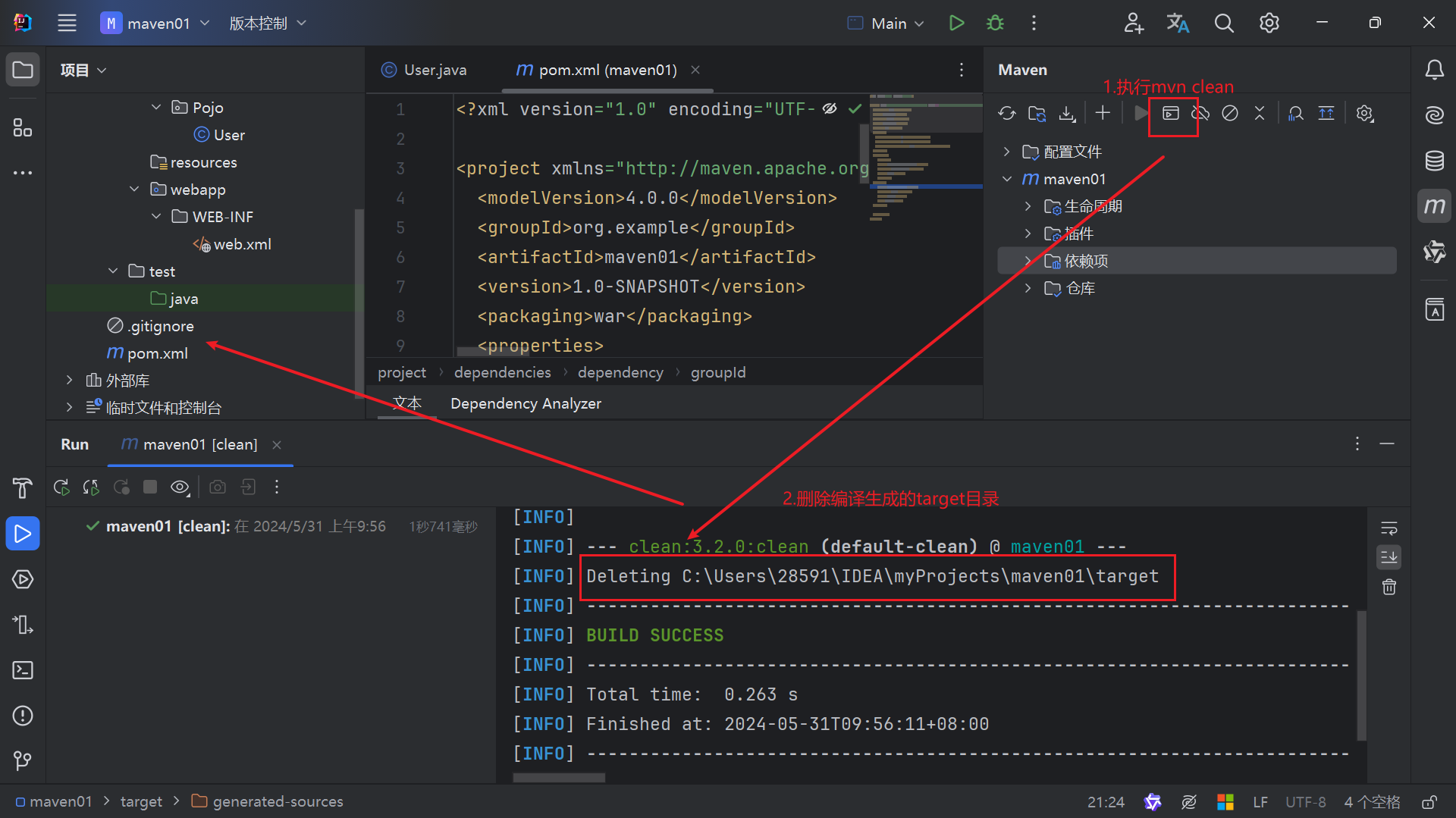This screenshot has height=818, width=1456.
Task: Open the Database tool window
Action: pyautogui.click(x=1434, y=161)
